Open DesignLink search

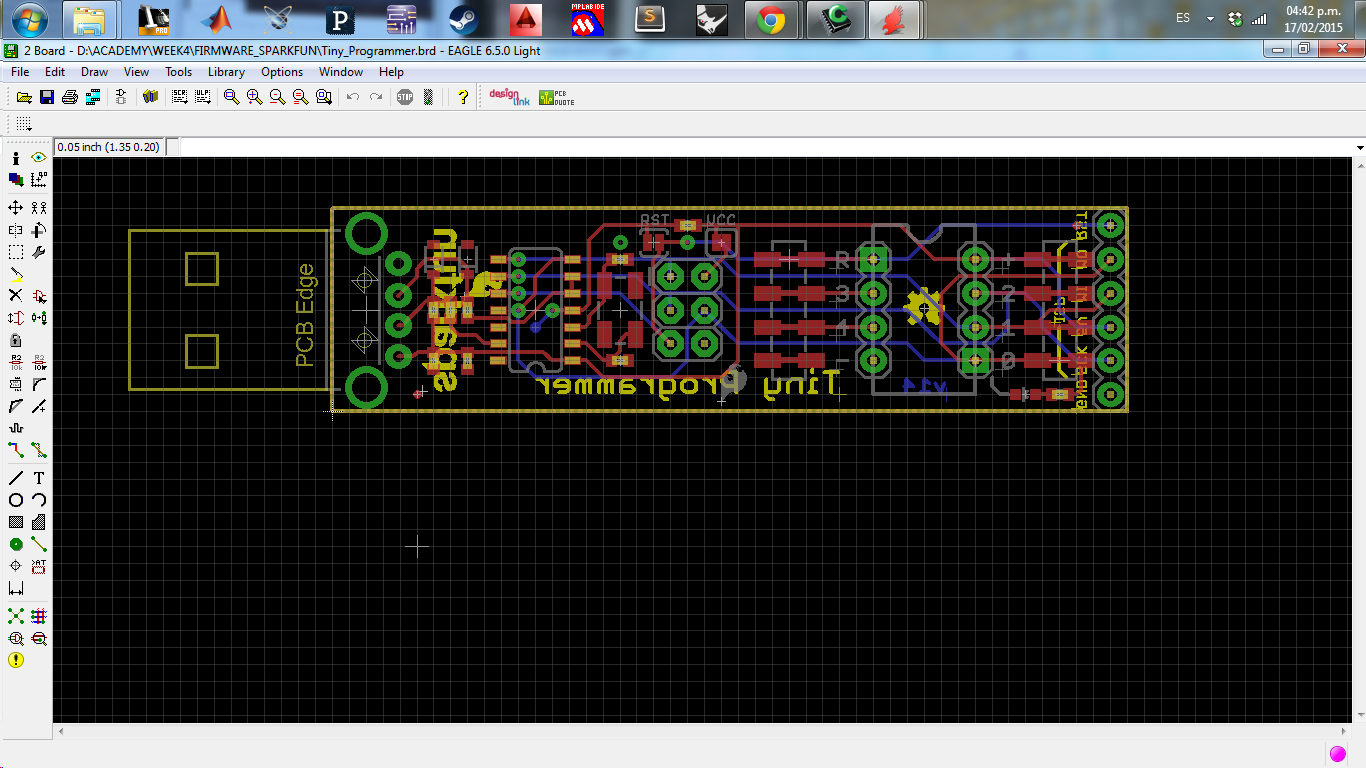pyautogui.click(x=509, y=97)
